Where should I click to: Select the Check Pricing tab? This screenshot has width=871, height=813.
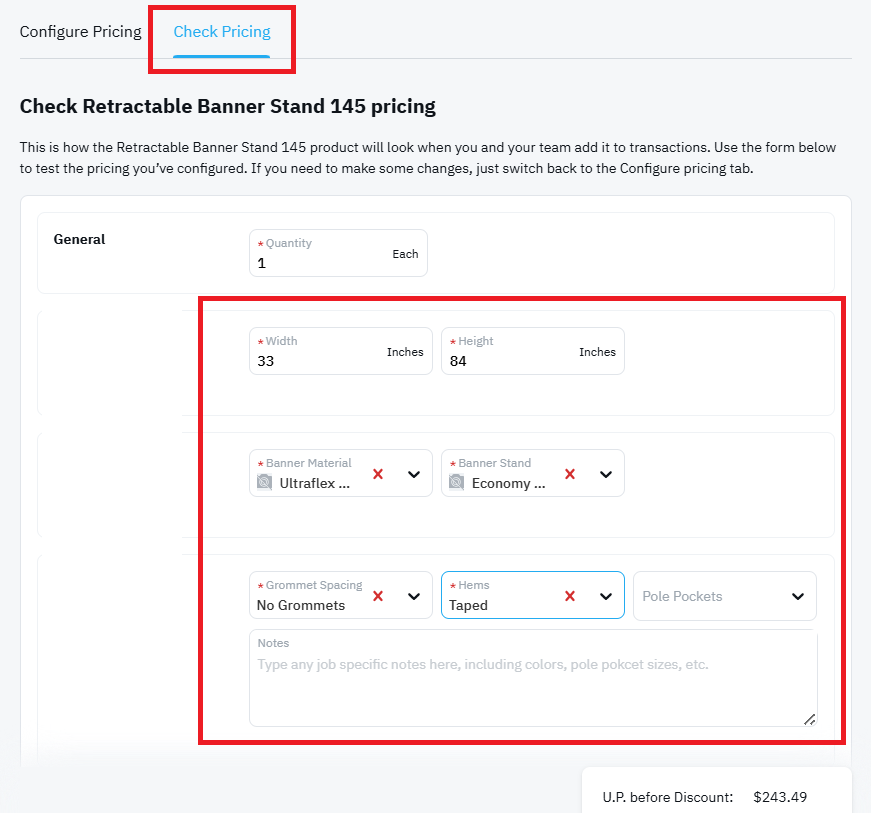coord(222,32)
